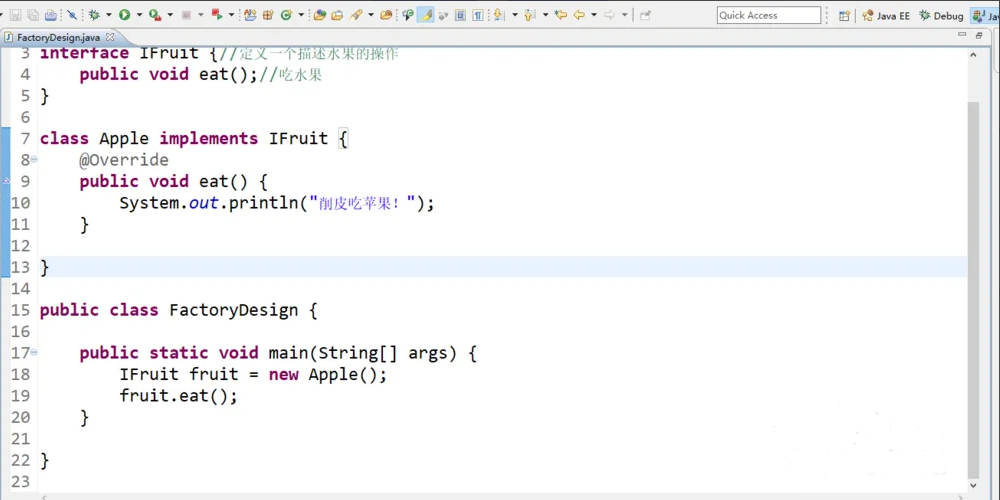This screenshot has width=1000, height=500.
Task: Click the Quick Access search field
Action: click(x=768, y=15)
